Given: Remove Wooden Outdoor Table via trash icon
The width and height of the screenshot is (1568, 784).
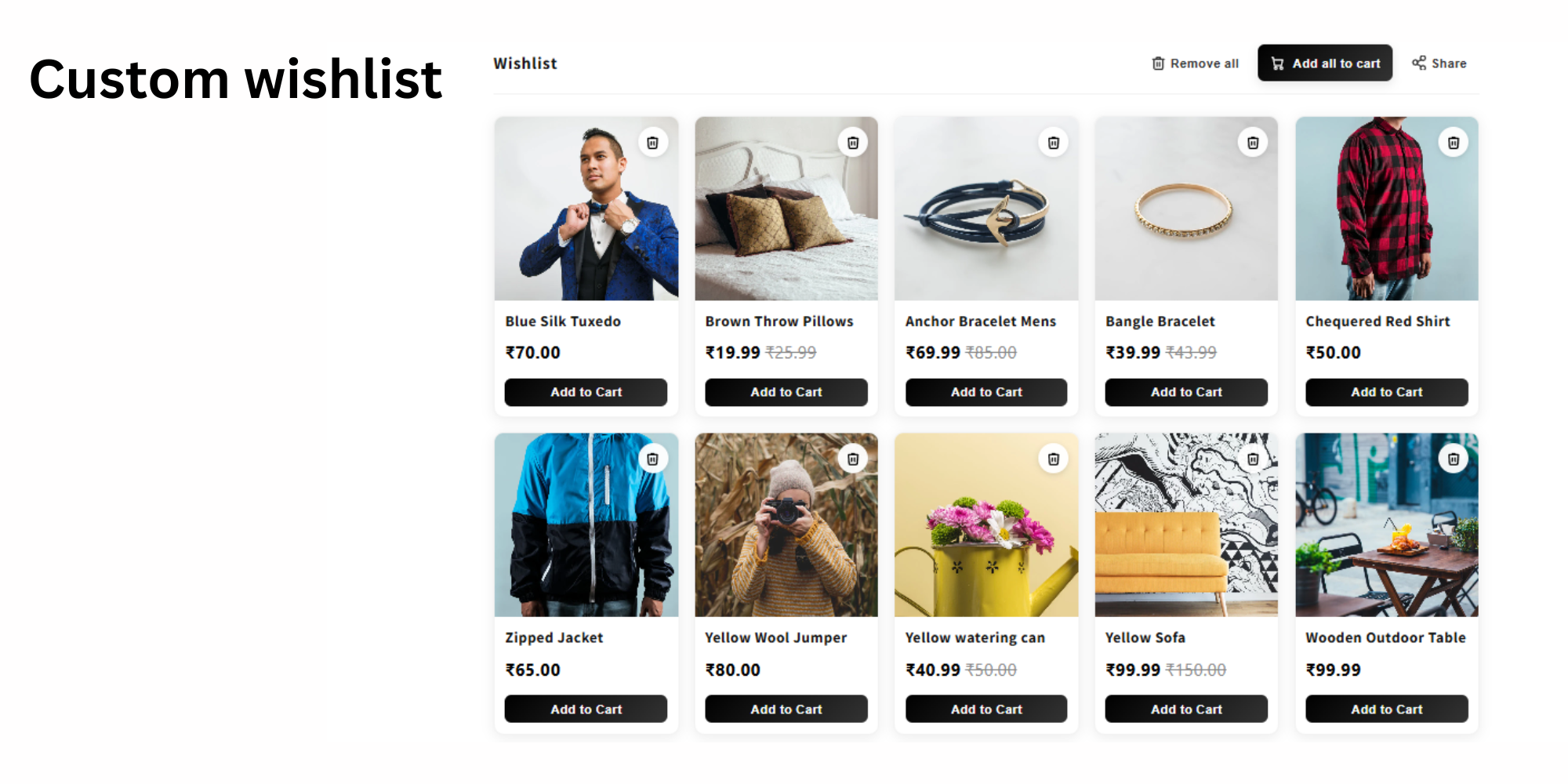Looking at the screenshot, I should click(1454, 459).
